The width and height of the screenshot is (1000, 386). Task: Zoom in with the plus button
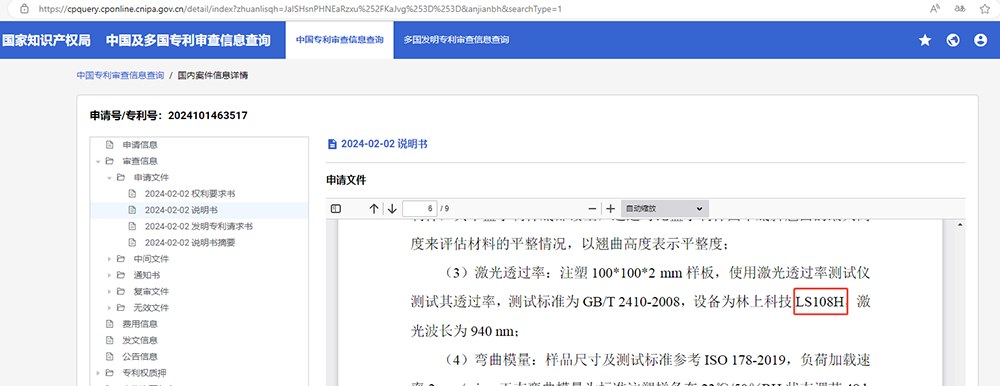coord(610,209)
